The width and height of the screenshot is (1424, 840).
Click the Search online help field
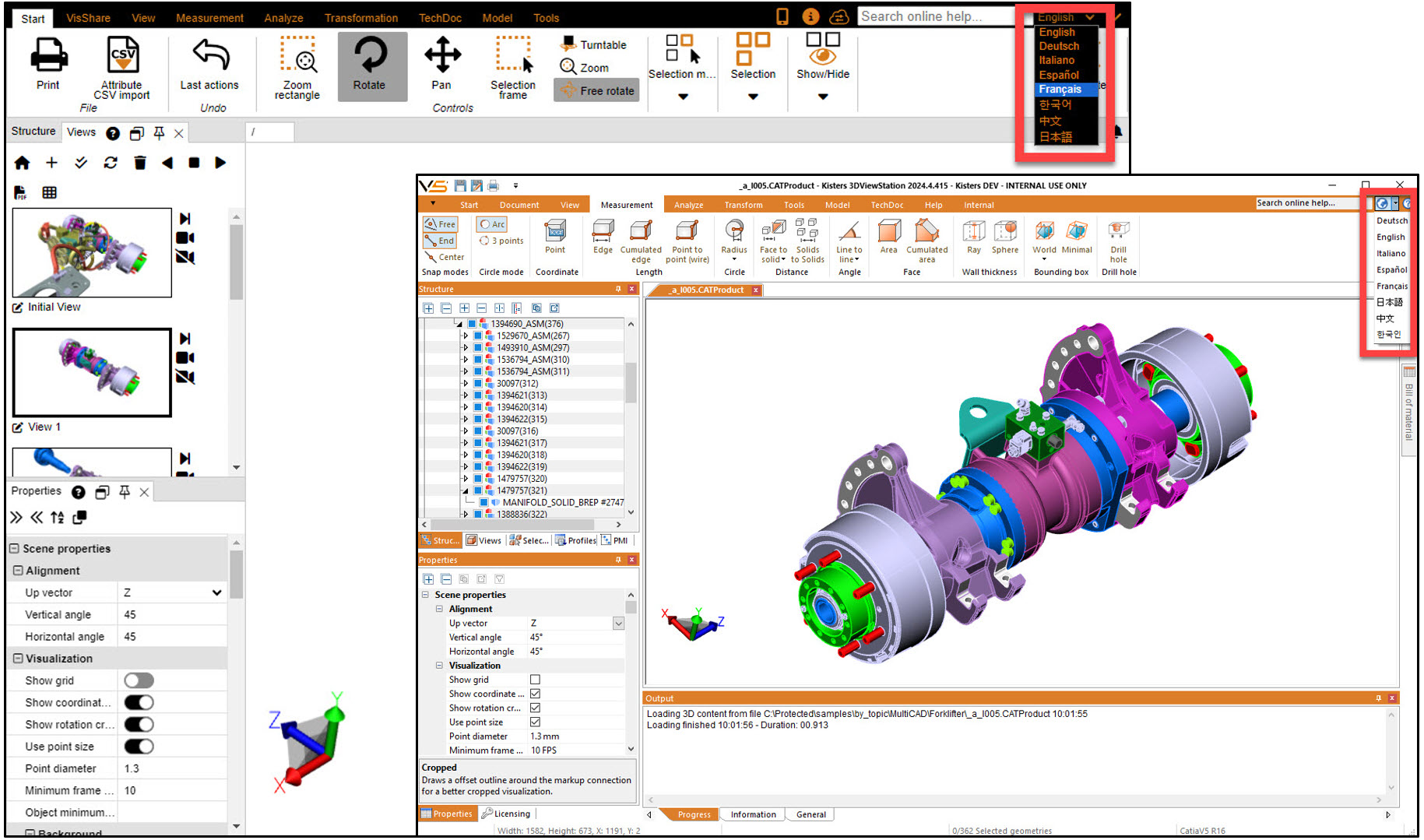tap(935, 16)
